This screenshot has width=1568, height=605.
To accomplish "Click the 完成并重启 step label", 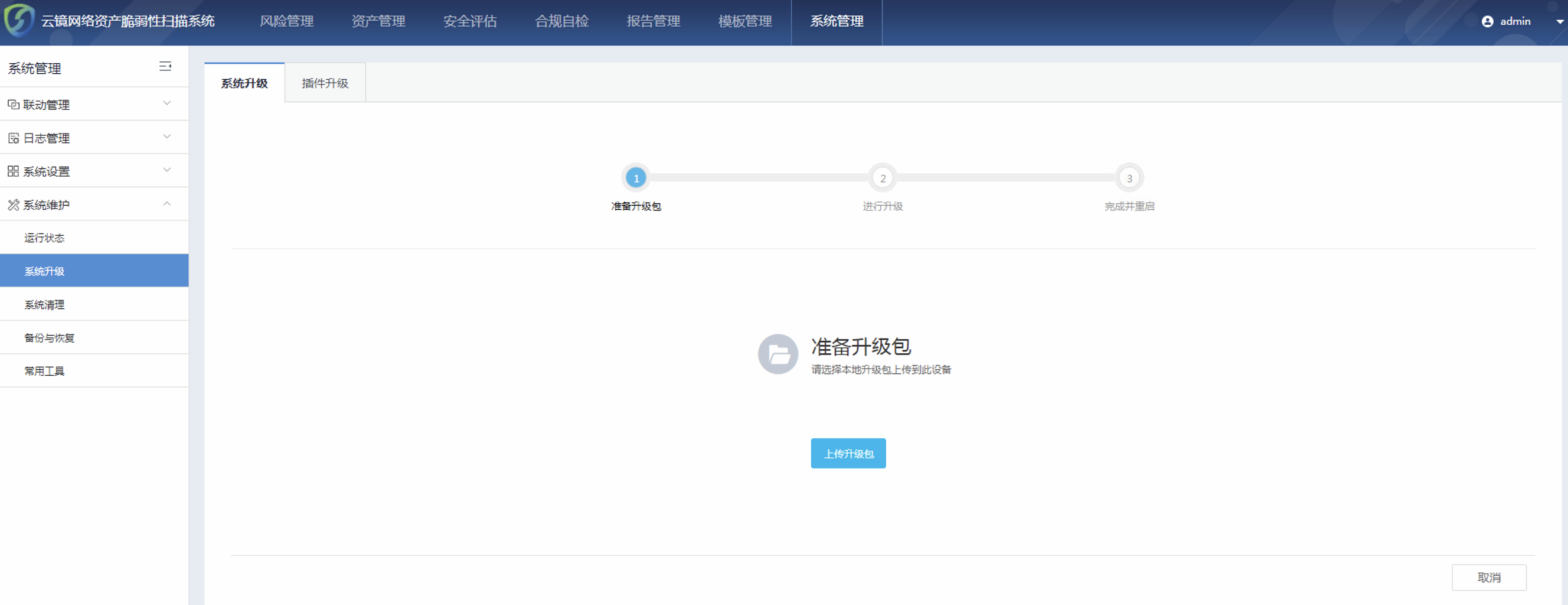I will click(1129, 207).
